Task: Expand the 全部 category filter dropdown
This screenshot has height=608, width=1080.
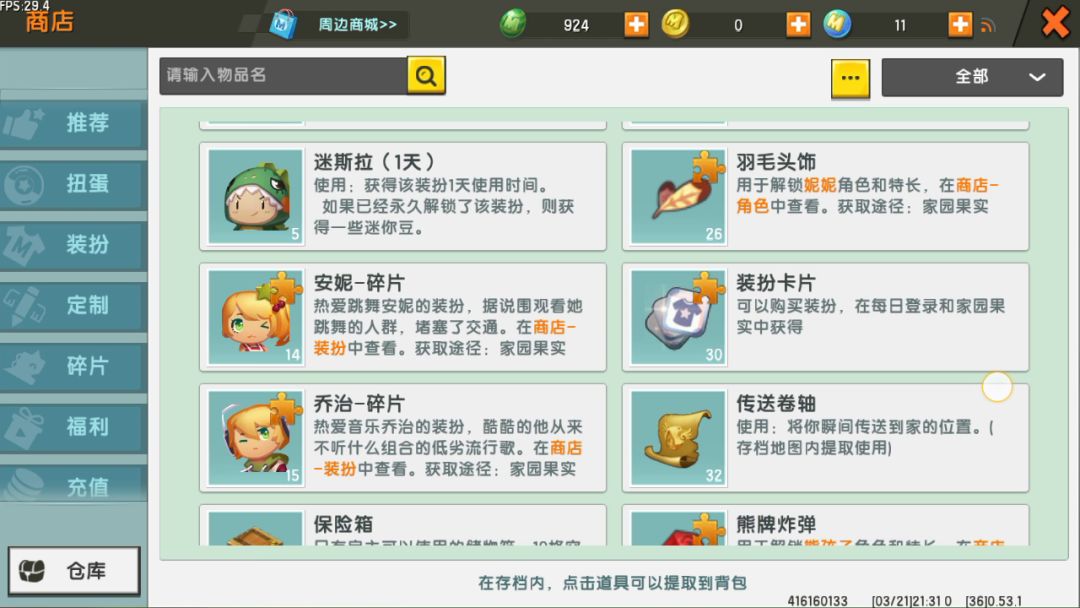Action: click(972, 76)
